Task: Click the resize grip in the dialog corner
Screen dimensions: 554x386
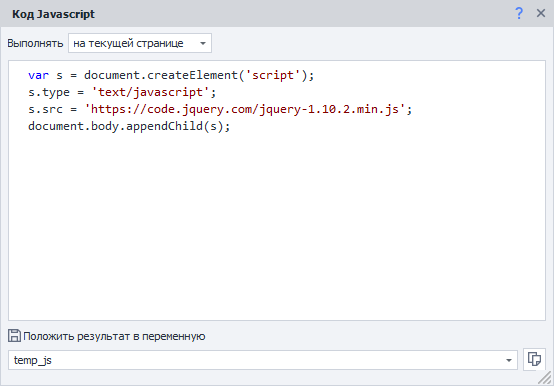Action: click(x=545, y=378)
